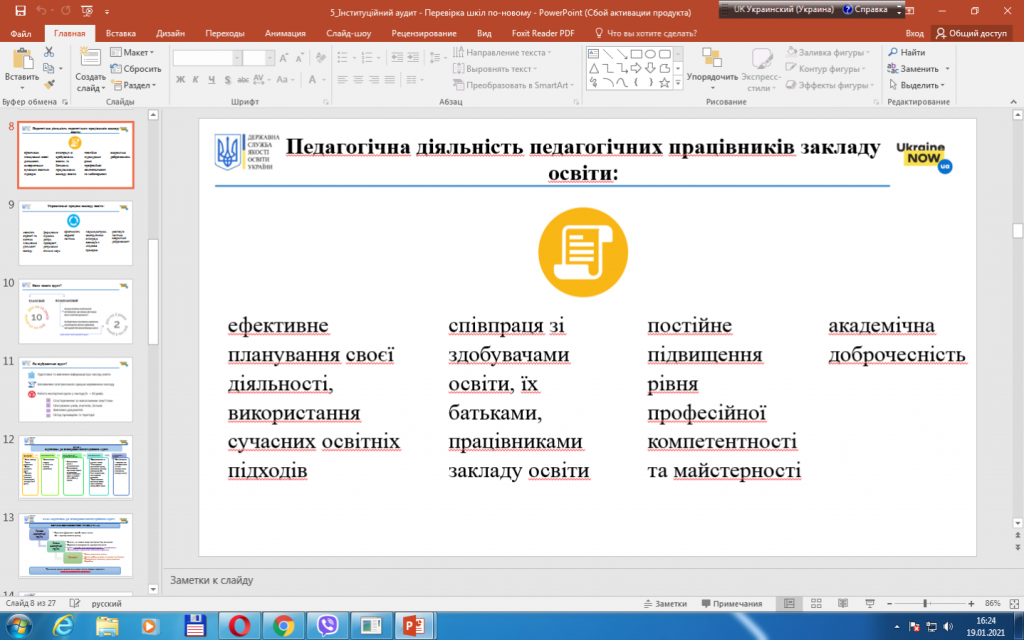
Task: Click the zoom in plus button
Action: [971, 604]
